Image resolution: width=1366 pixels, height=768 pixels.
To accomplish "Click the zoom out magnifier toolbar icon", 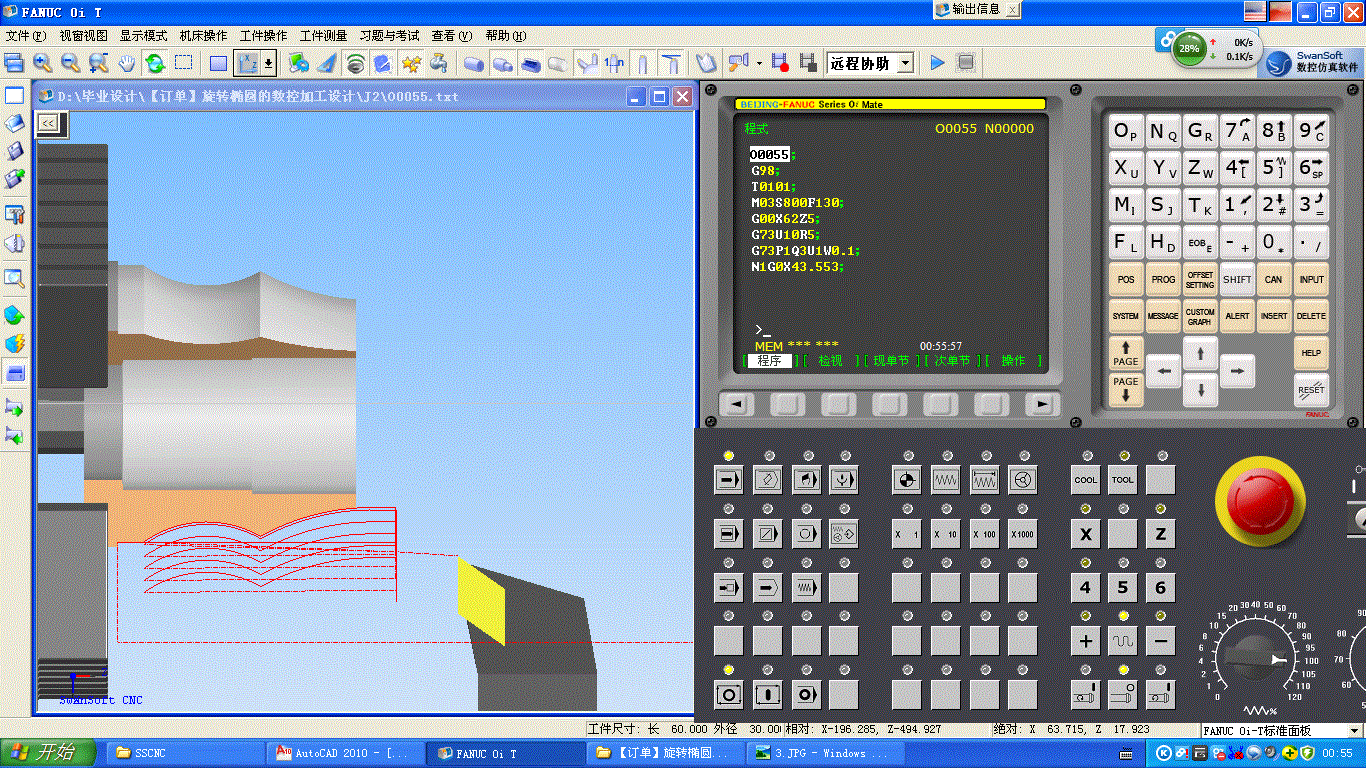I will pyautogui.click(x=70, y=63).
